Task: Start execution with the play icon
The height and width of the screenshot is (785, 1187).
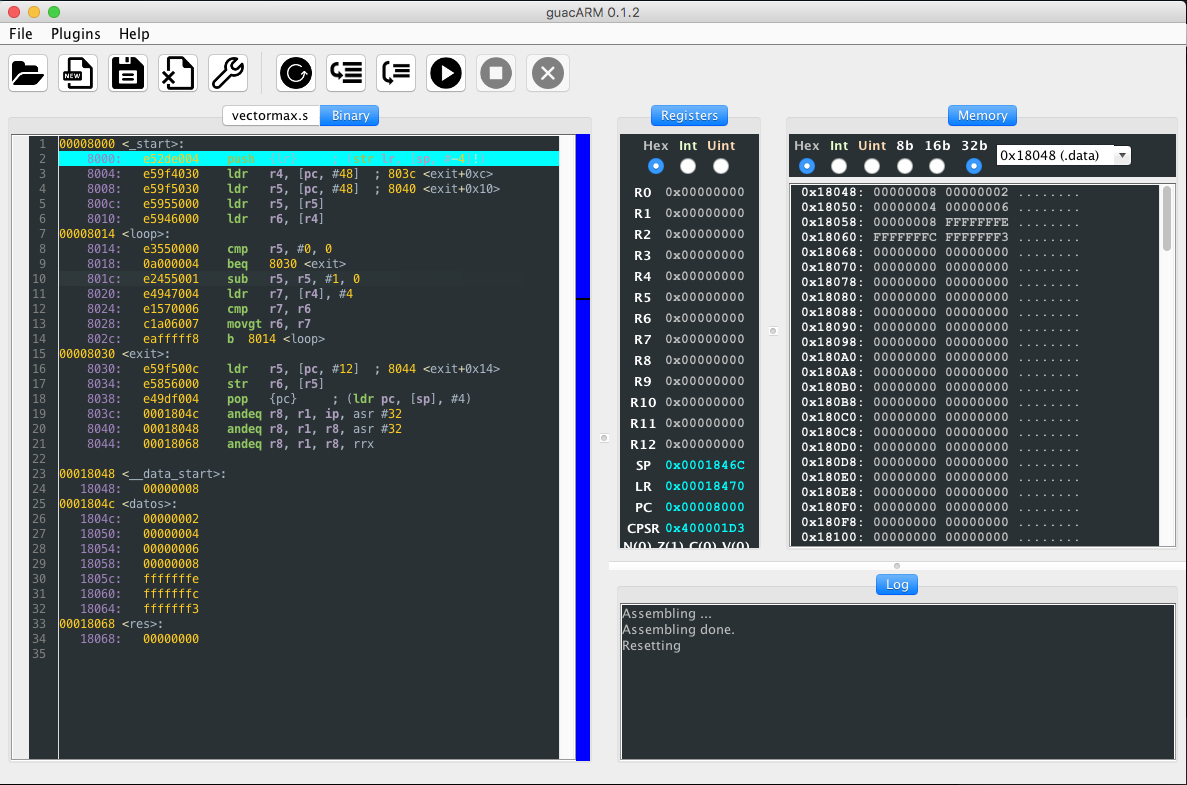Action: tap(446, 73)
